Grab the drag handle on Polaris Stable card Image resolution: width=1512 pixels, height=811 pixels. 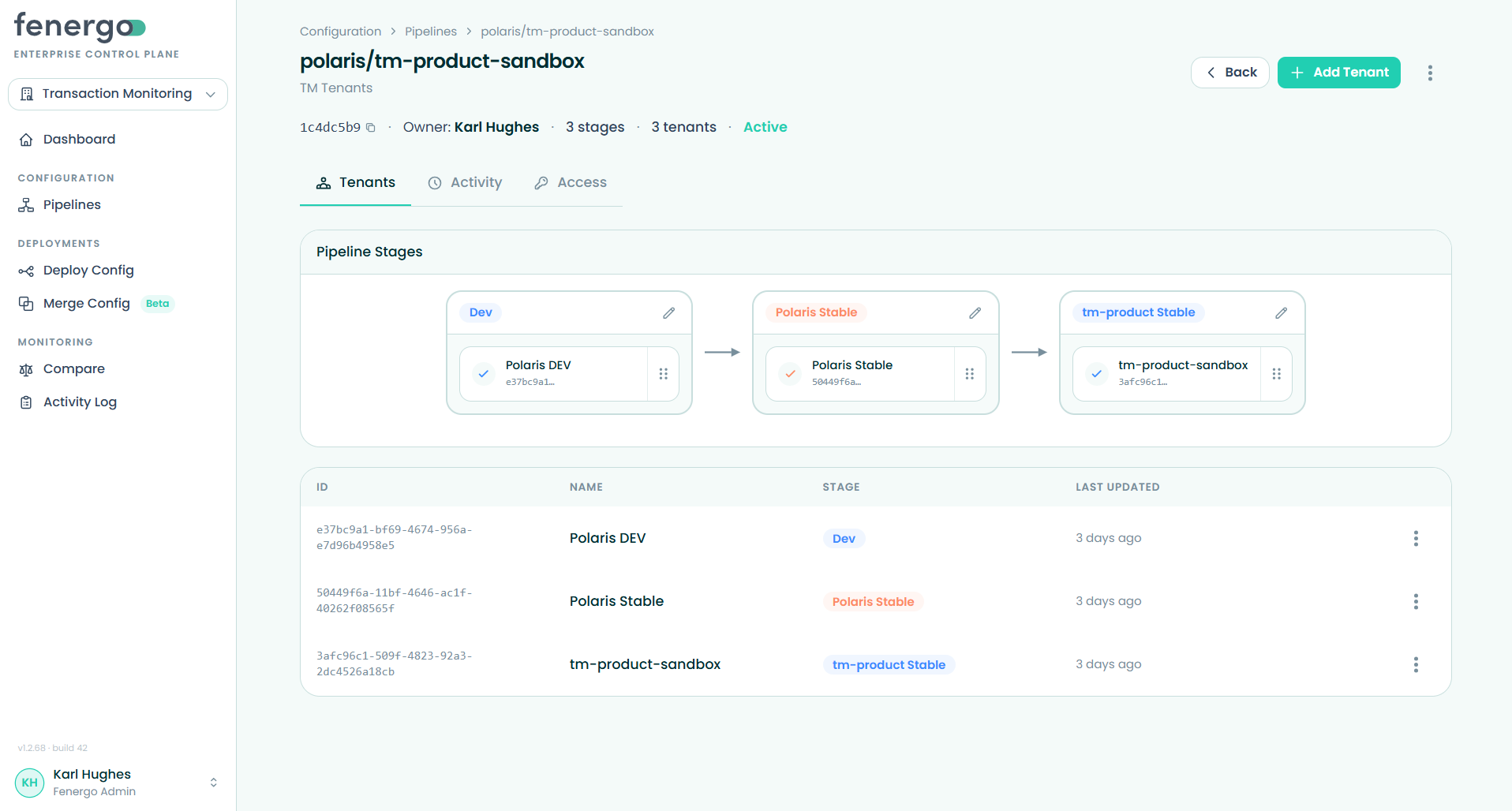click(x=969, y=374)
